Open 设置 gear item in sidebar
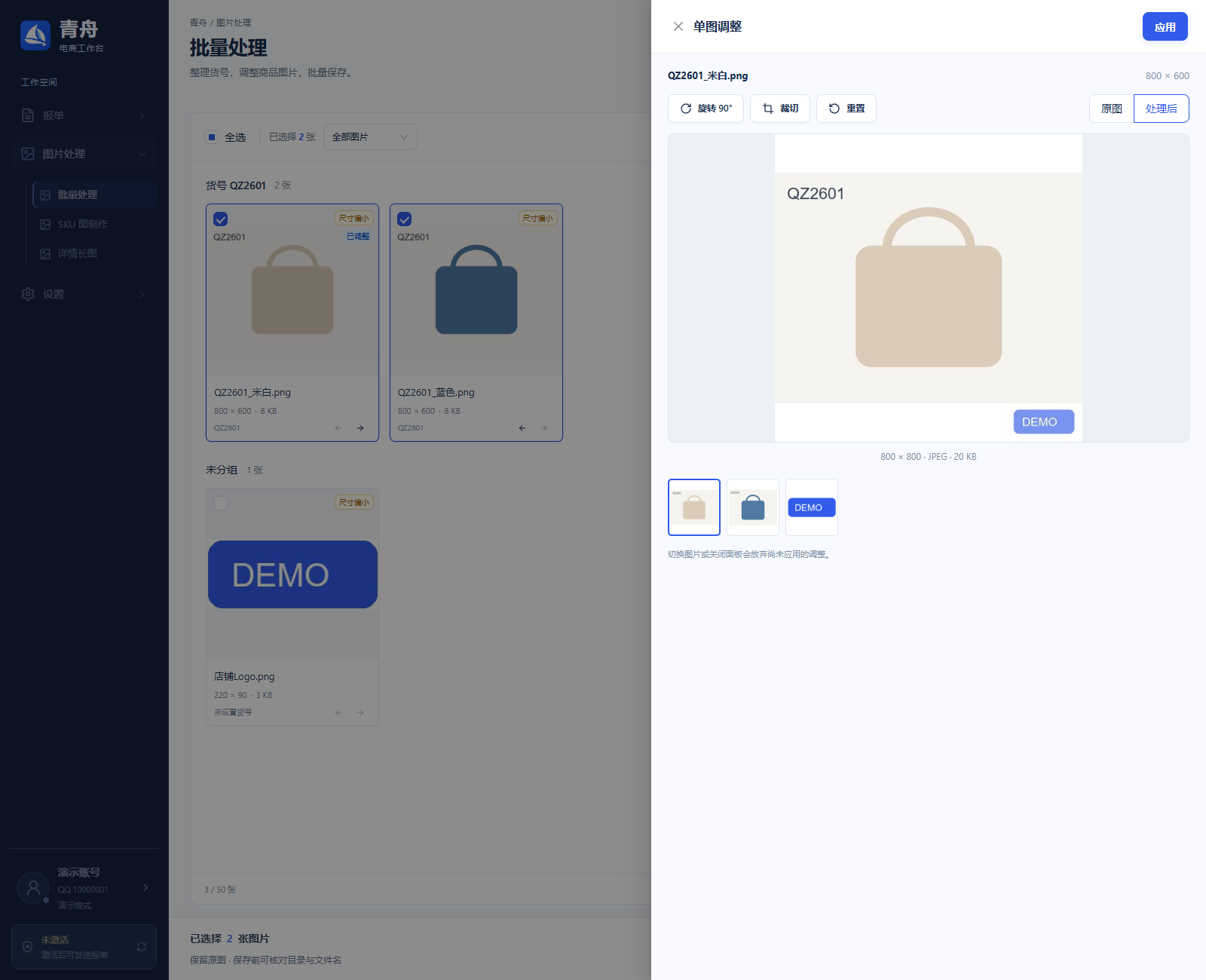1206x980 pixels. (x=84, y=294)
